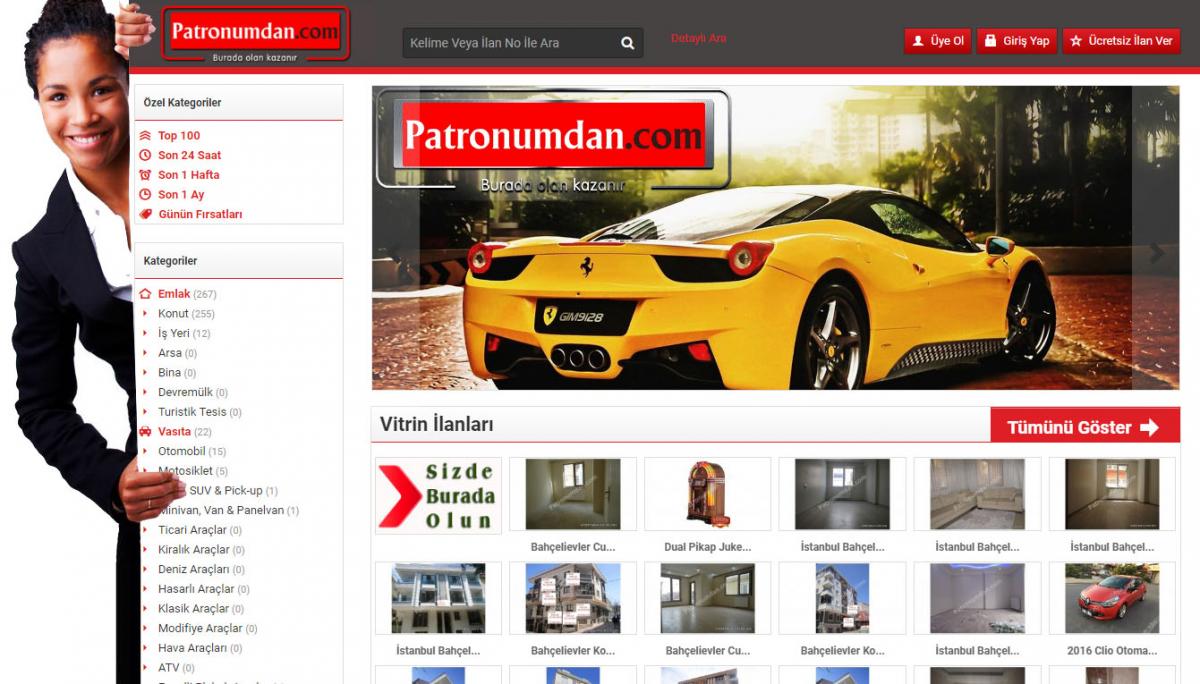Click the Son 24 Saat clock icon
The height and width of the screenshot is (684, 1200).
[145, 155]
